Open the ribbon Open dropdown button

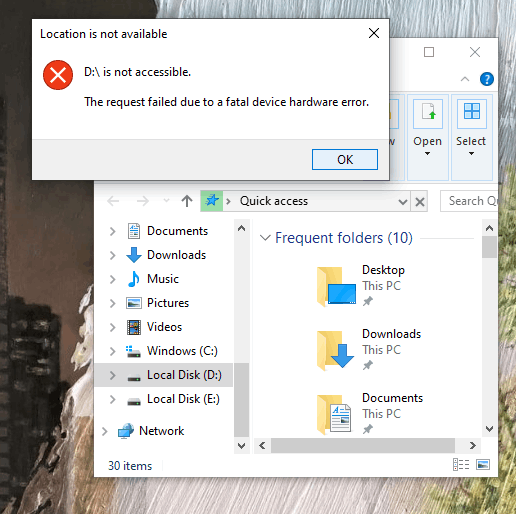(427, 137)
